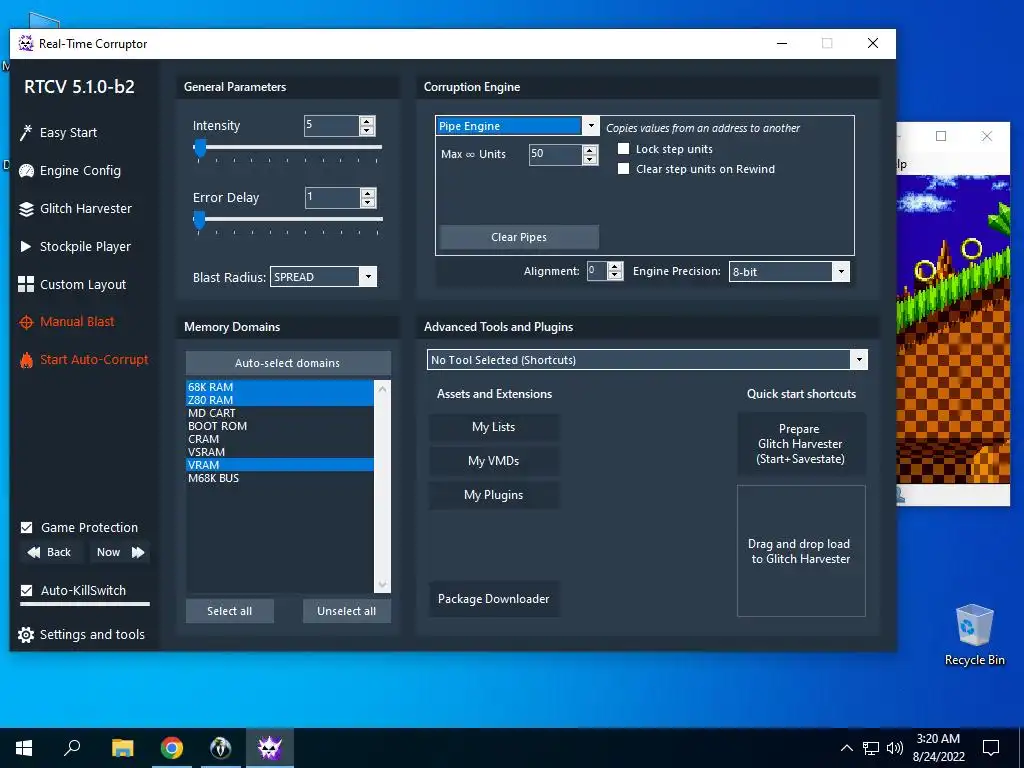Open the Blast Radius SPREAD dropdown

coord(368,277)
